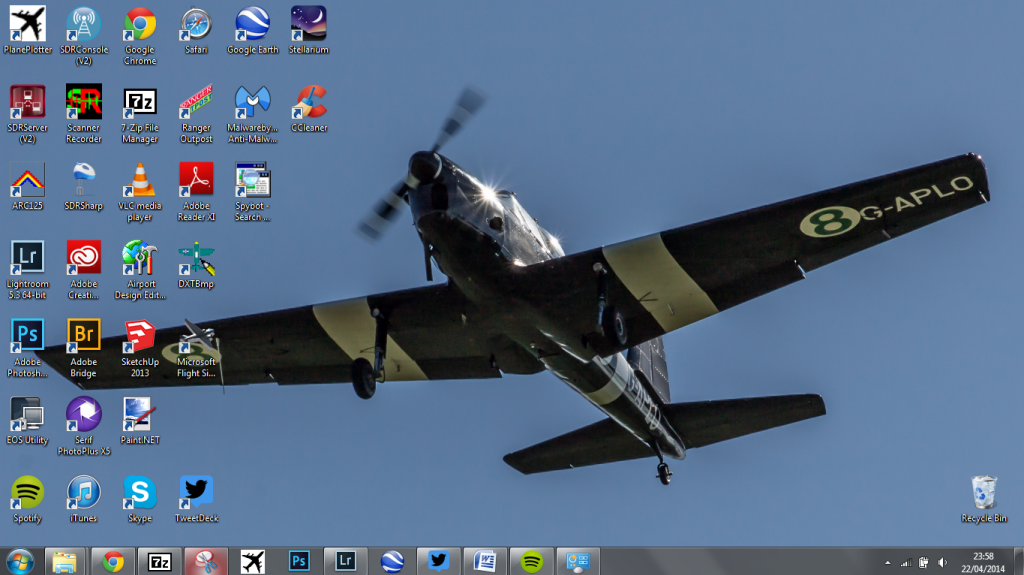Open the network signal tray icon
The image size is (1024, 575).
pyautogui.click(x=906, y=563)
